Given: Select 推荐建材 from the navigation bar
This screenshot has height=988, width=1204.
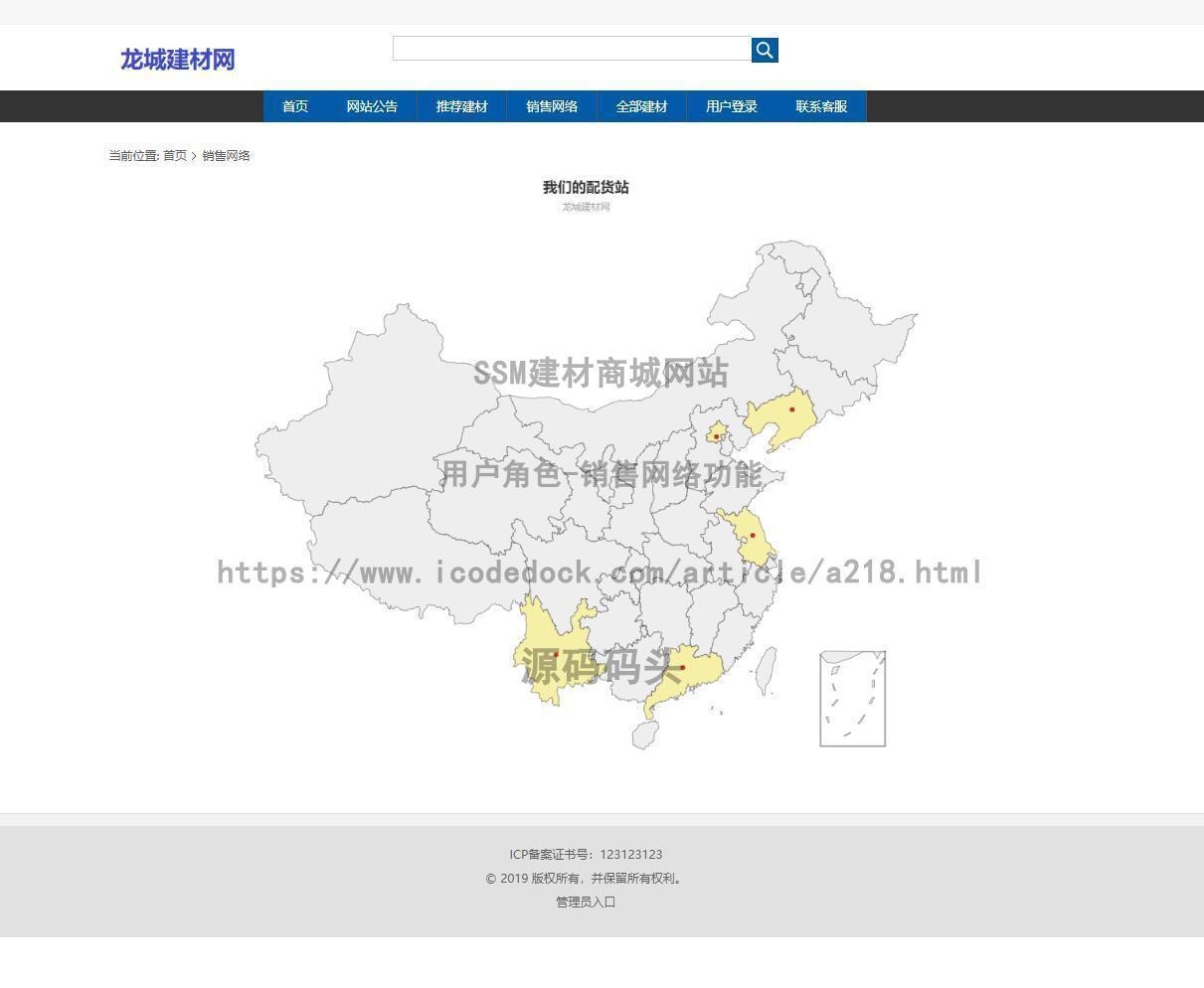Looking at the screenshot, I should 461,106.
